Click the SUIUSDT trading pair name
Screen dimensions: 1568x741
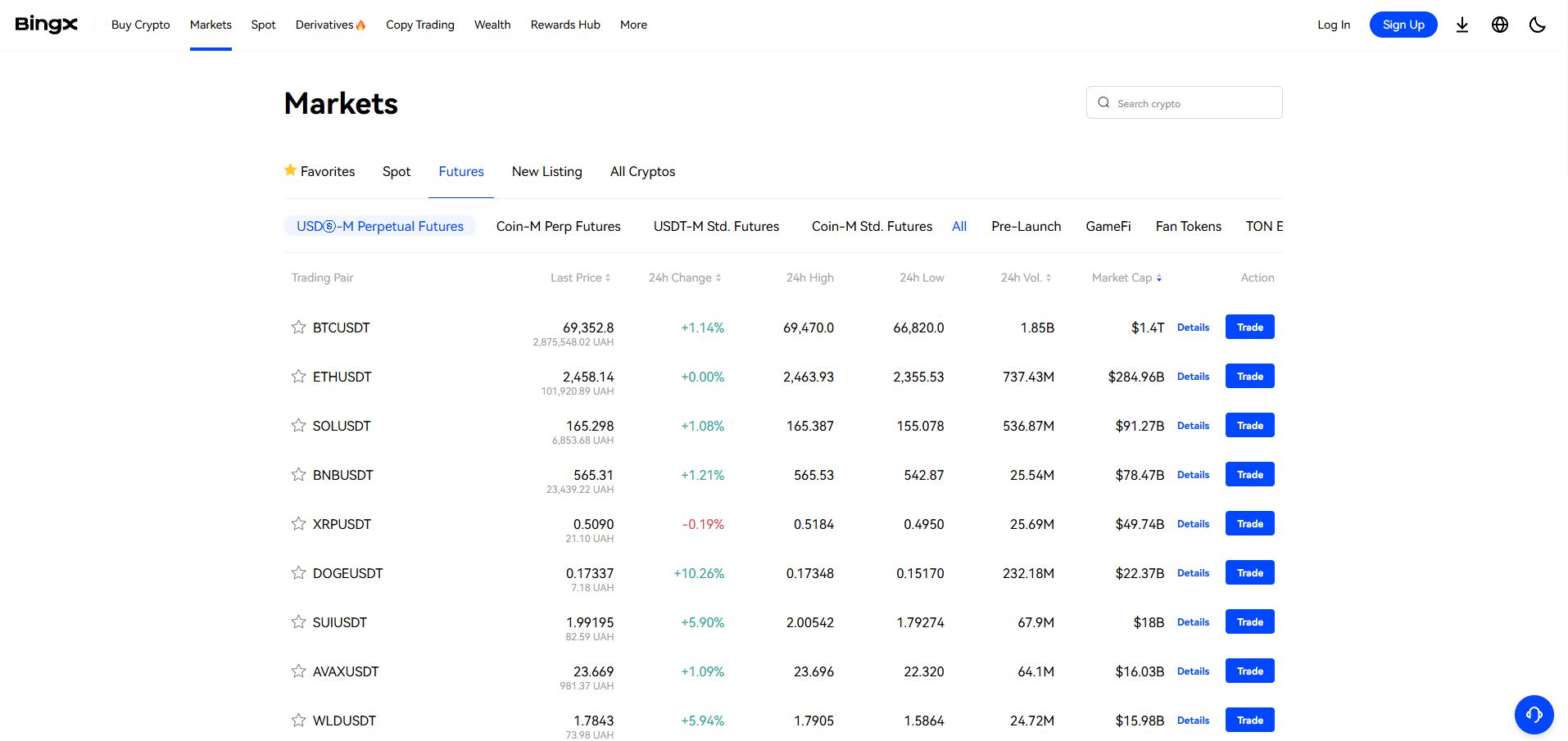point(340,622)
